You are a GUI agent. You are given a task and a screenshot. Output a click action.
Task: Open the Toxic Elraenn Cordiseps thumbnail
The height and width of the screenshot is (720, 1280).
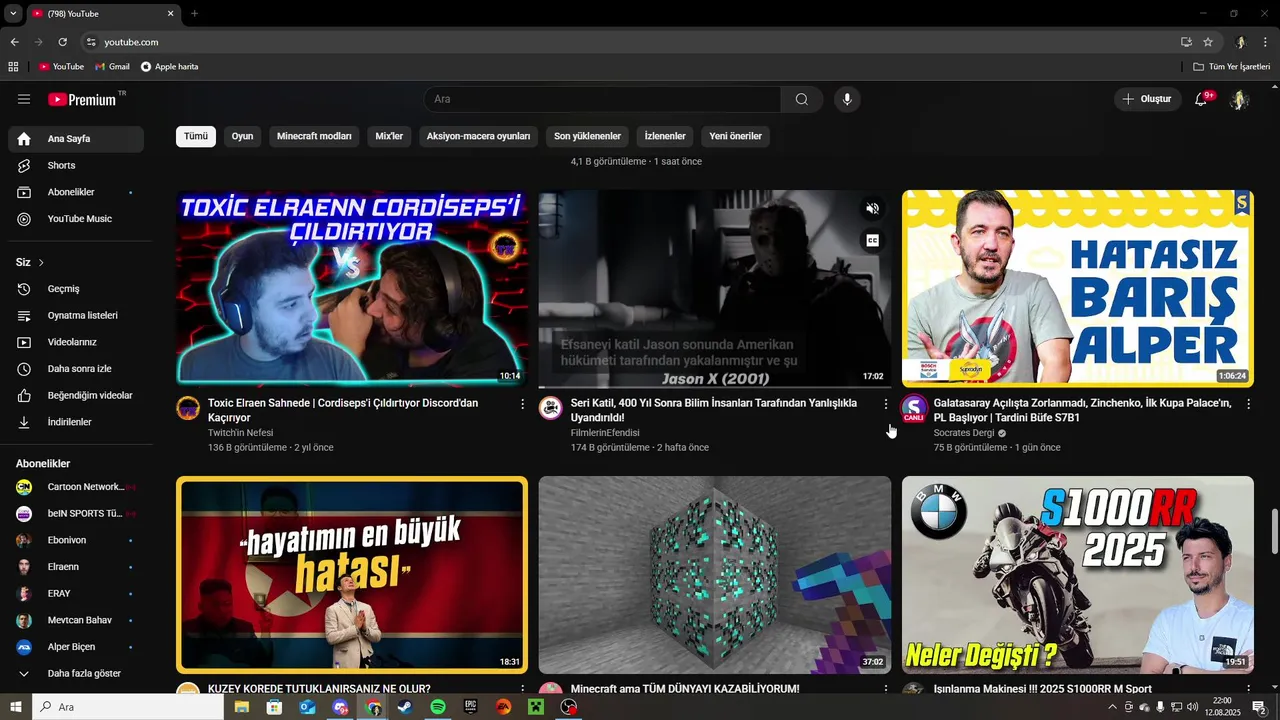point(352,289)
